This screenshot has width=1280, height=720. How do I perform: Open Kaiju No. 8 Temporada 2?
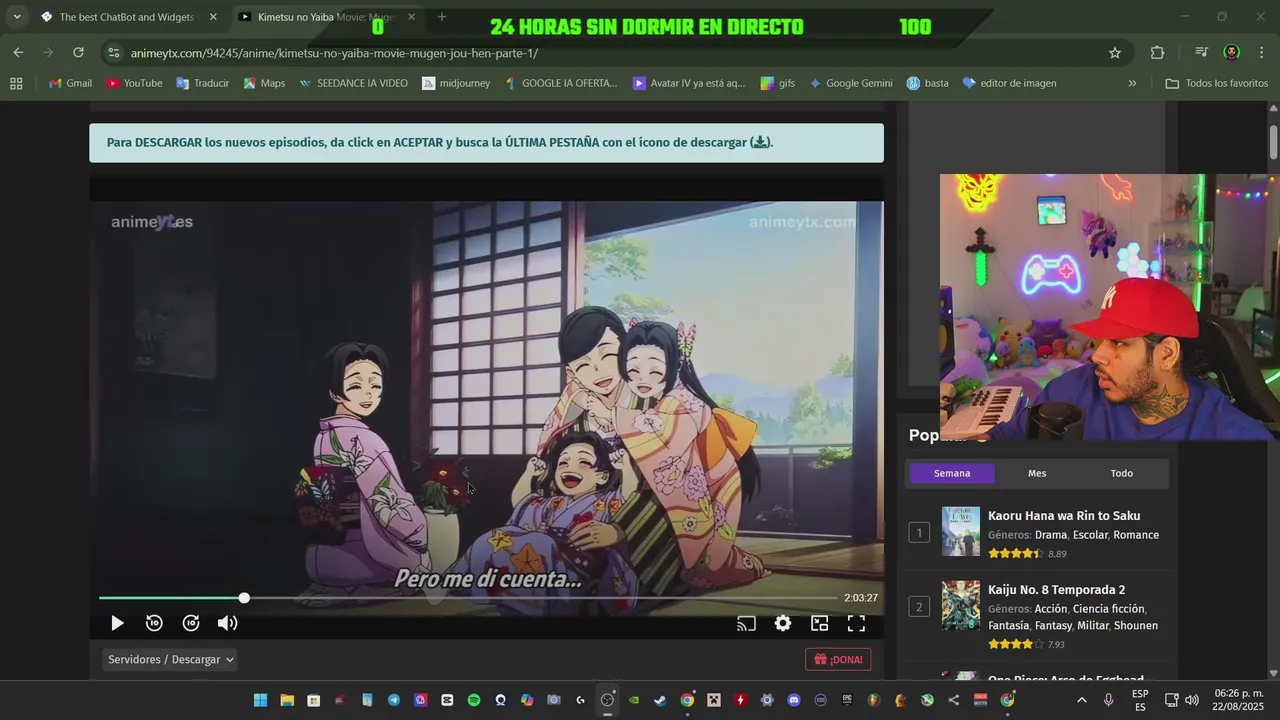point(1056,590)
